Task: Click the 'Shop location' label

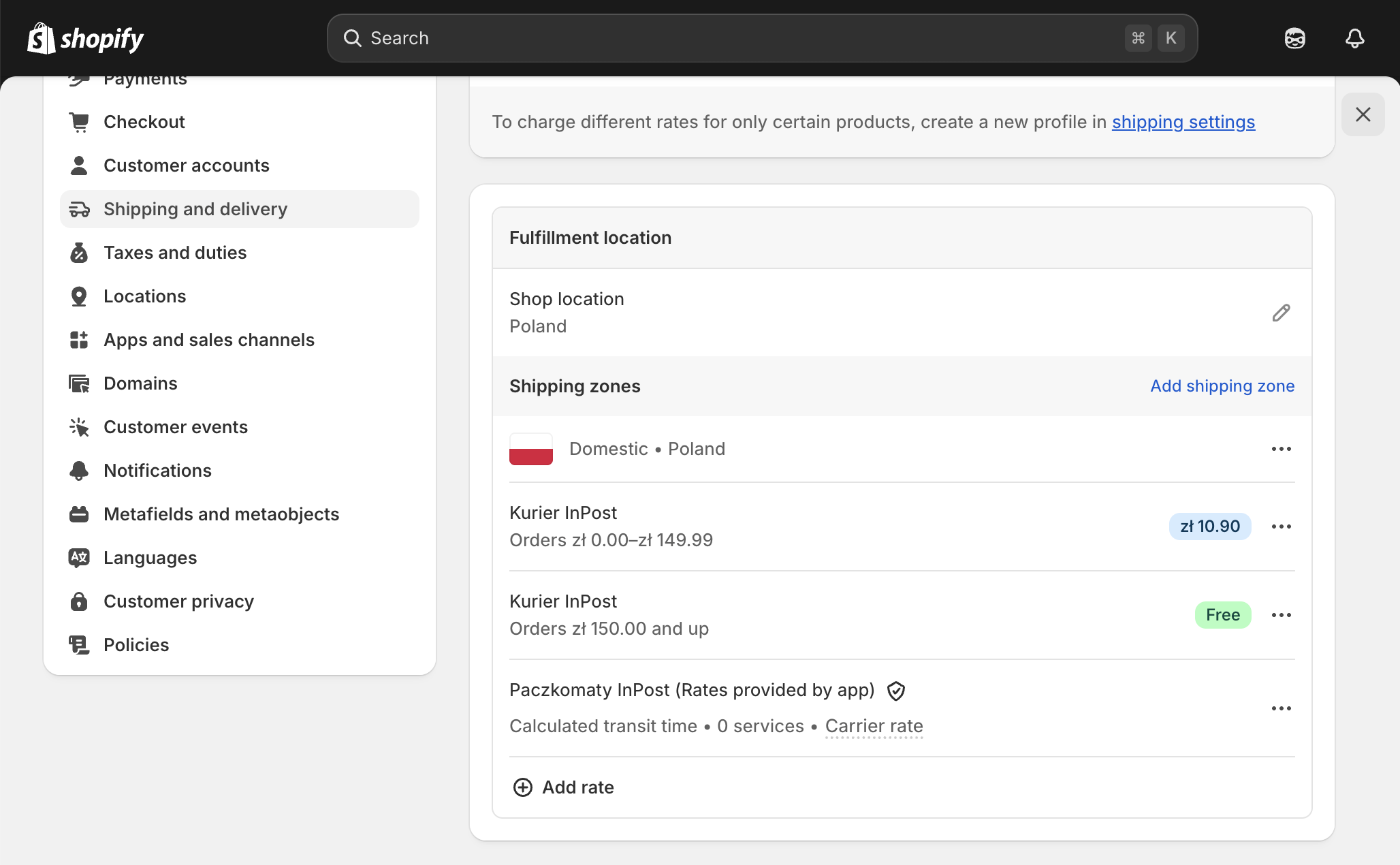Action: click(567, 299)
